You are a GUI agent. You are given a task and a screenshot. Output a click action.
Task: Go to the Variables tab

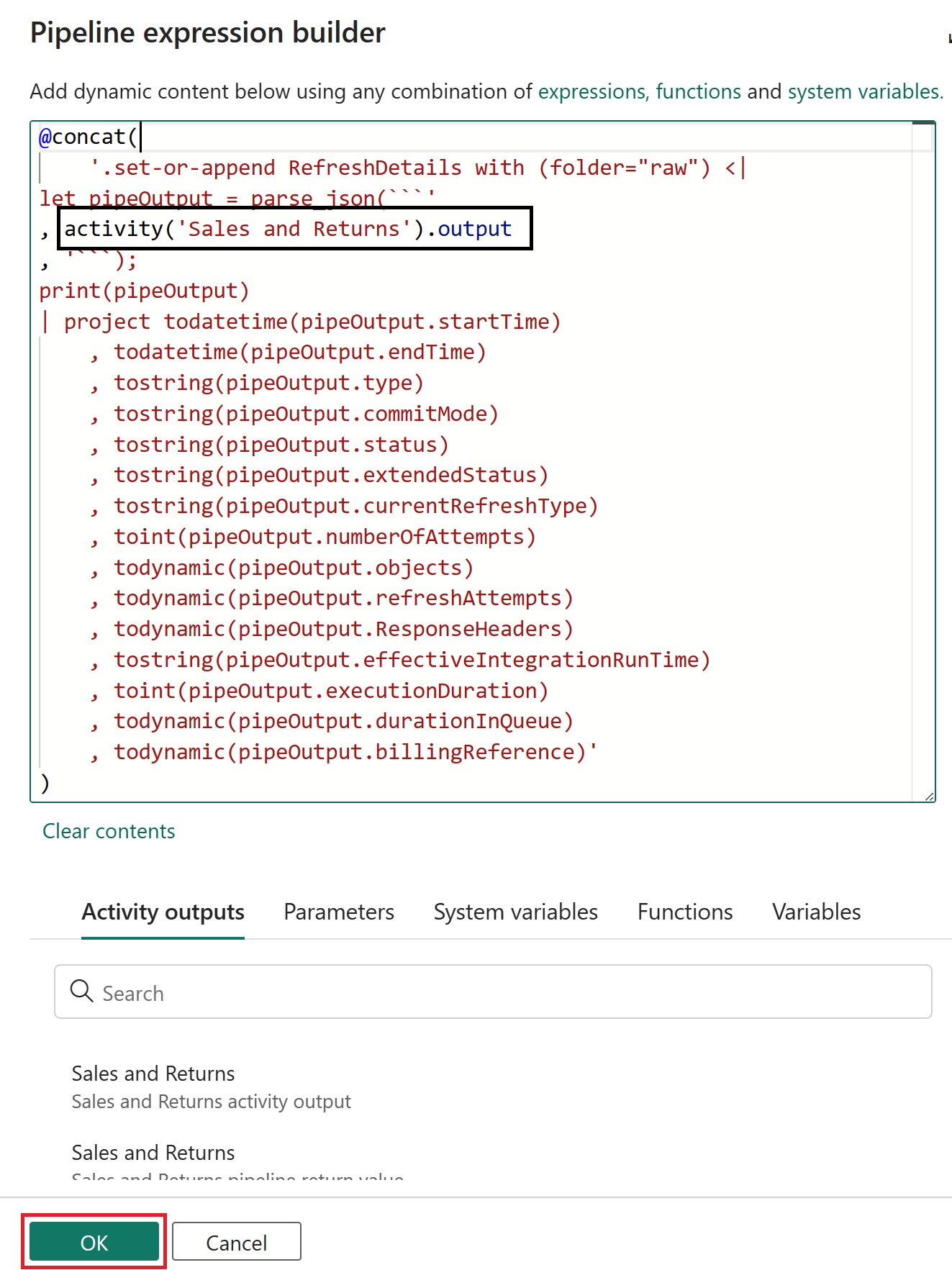816,912
